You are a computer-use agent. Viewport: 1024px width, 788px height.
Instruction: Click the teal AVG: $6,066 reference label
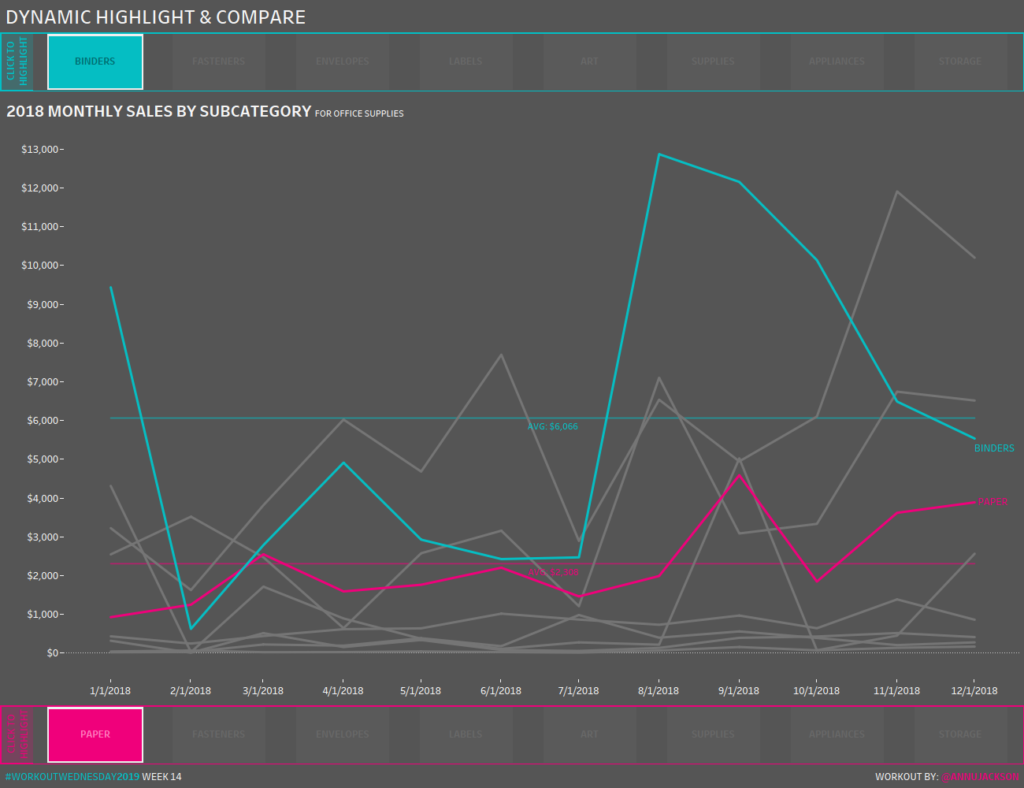553,427
